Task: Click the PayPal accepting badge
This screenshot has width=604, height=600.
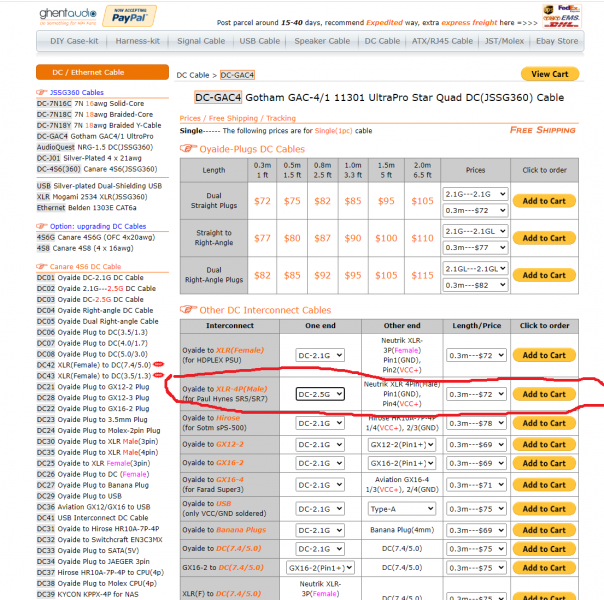Action: click(x=129, y=16)
